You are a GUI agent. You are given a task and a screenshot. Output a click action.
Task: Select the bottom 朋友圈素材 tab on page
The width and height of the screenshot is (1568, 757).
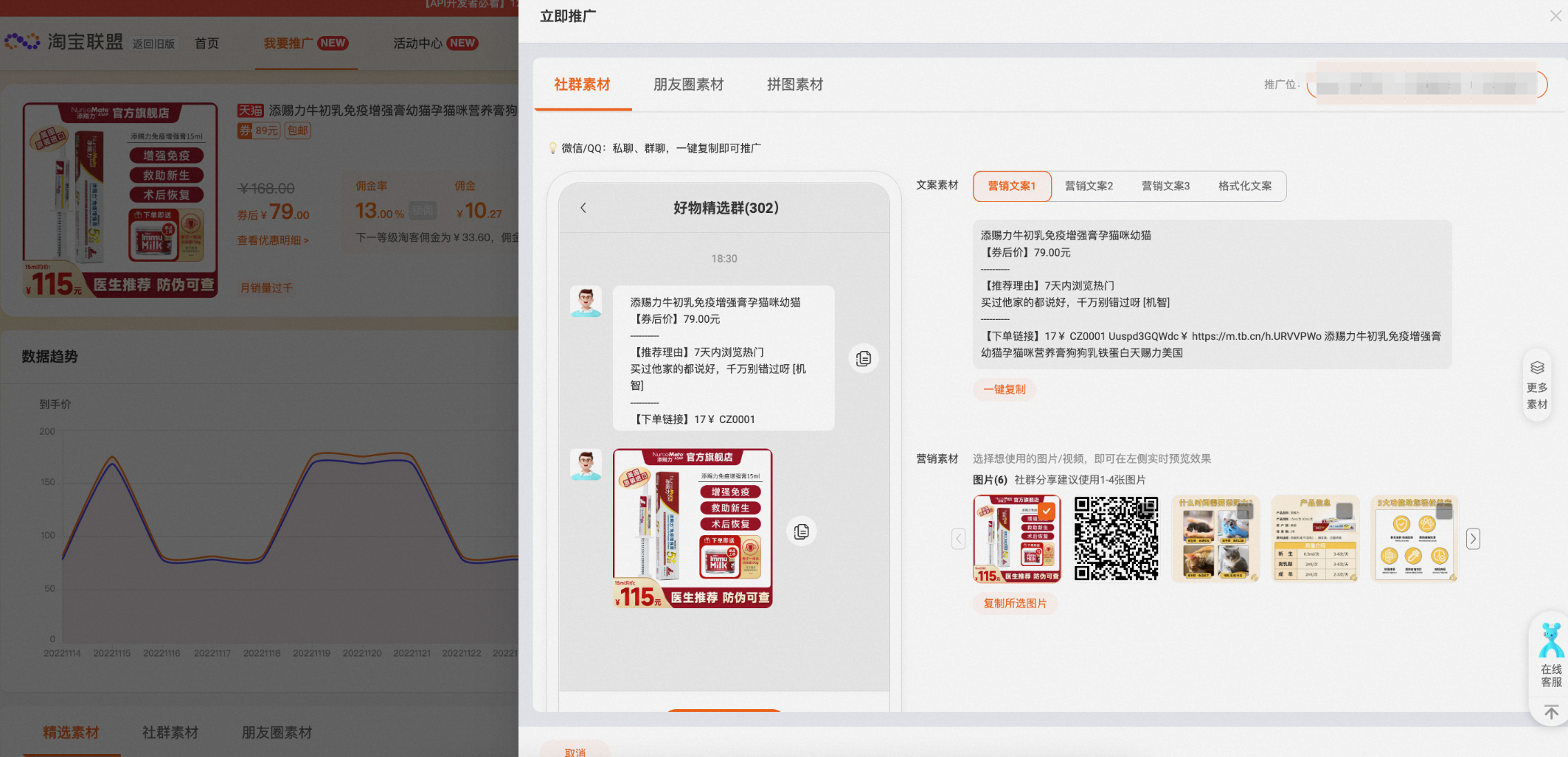[277, 733]
